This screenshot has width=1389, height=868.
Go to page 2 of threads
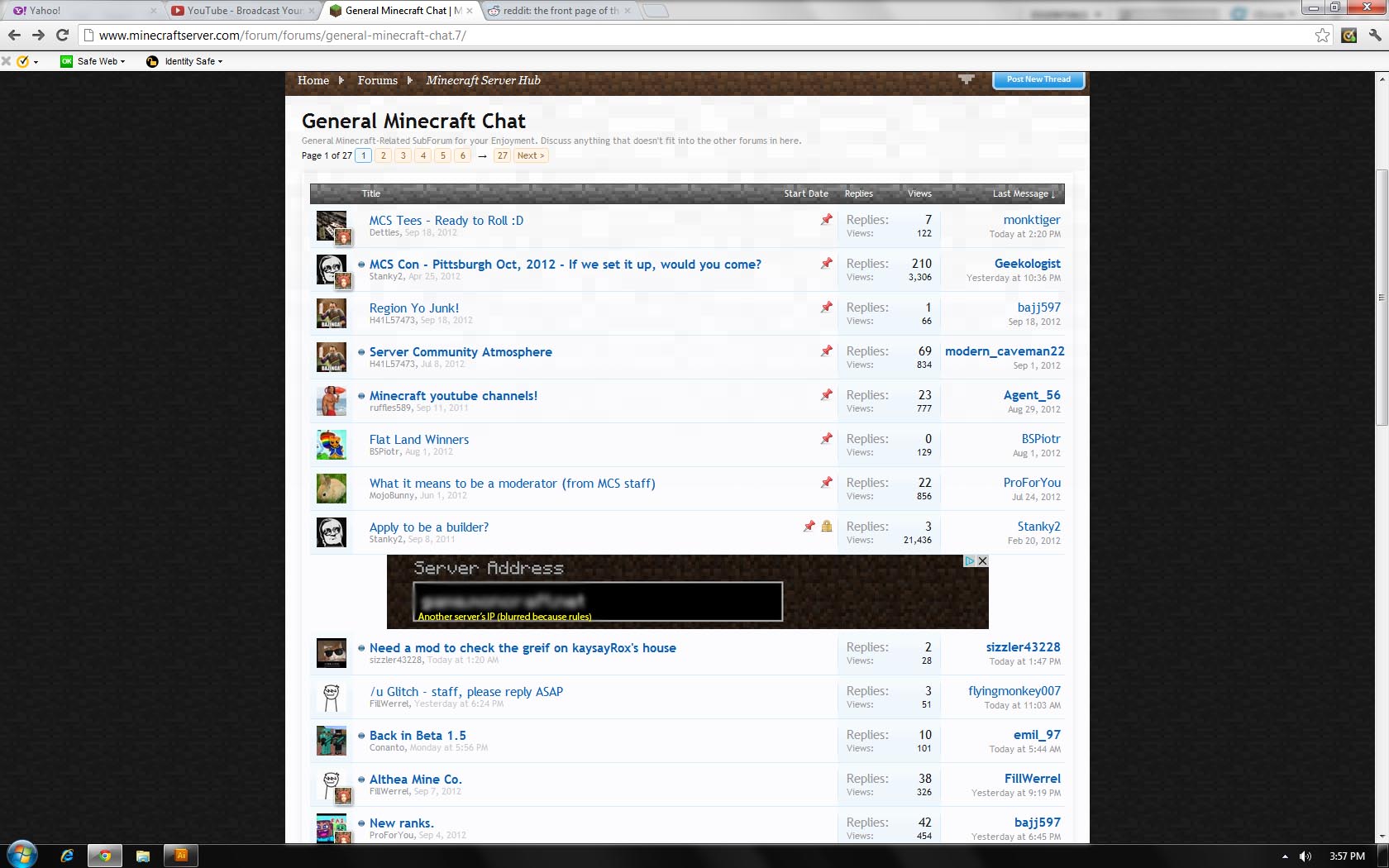click(x=384, y=155)
